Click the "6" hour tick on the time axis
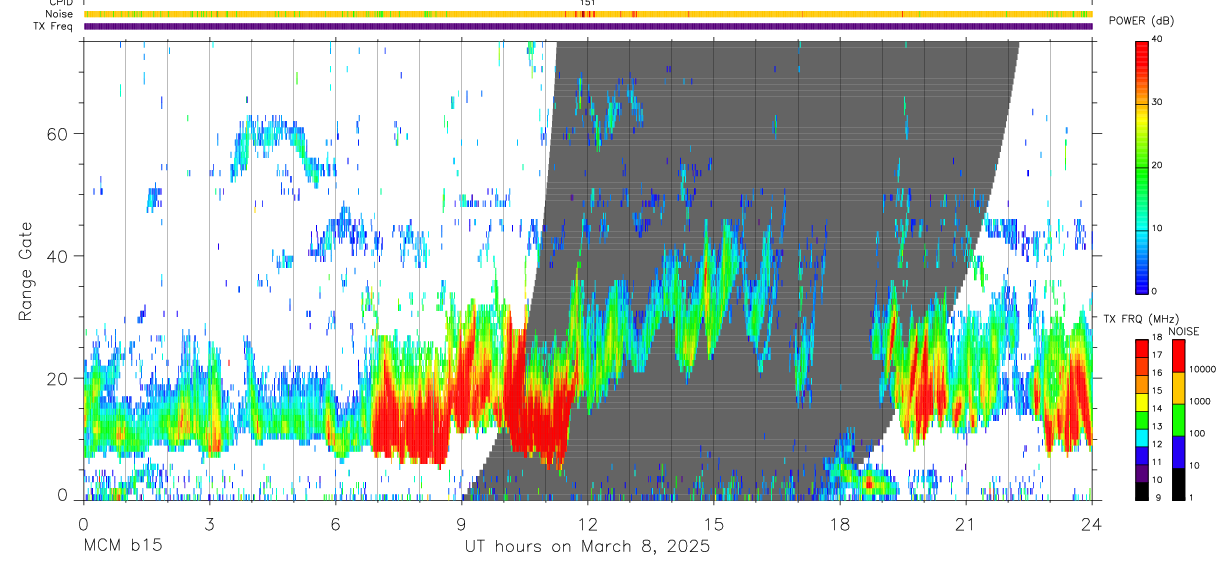 coord(335,523)
